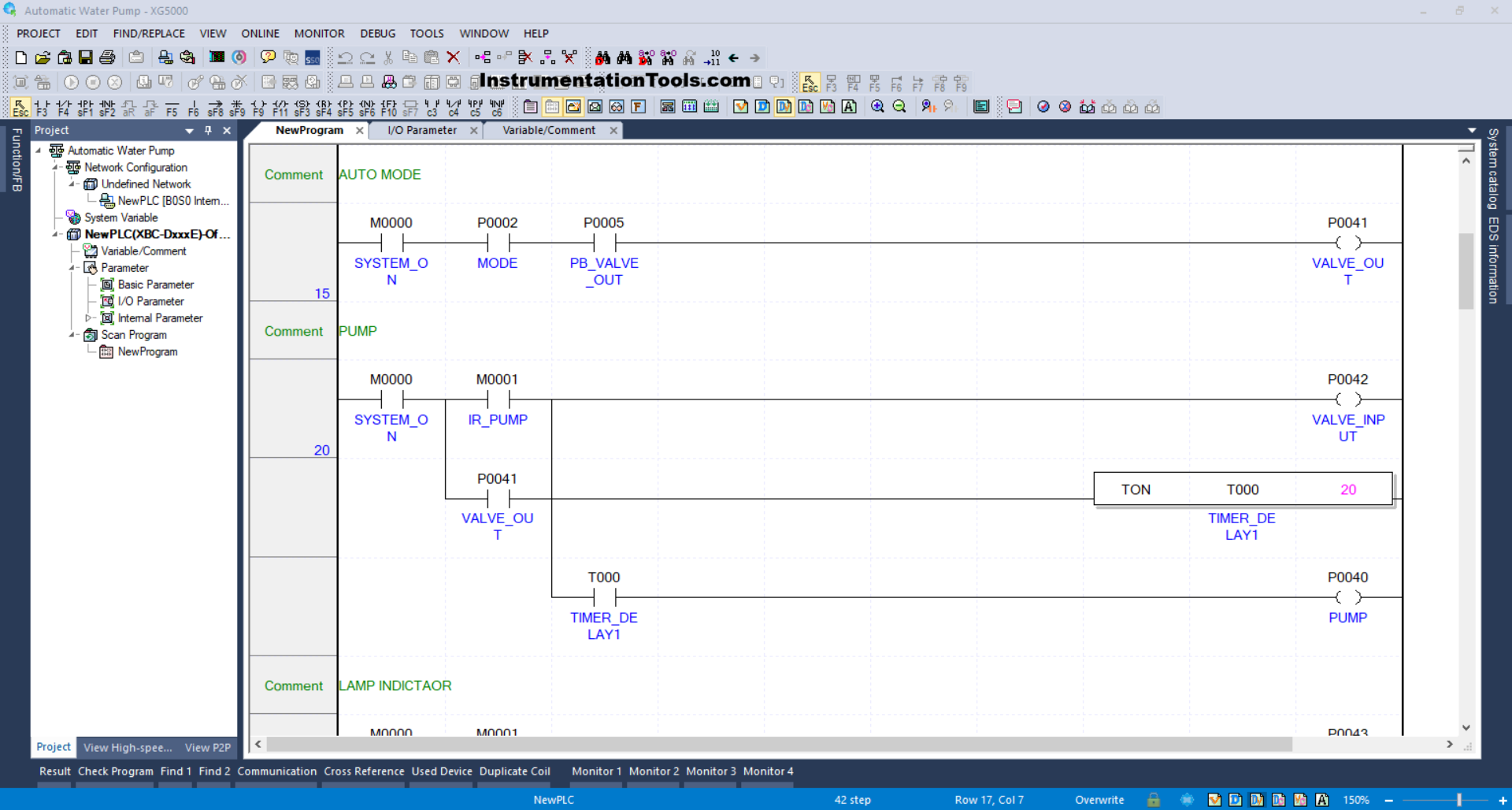Click the Zoom Out magnifier icon
This screenshot has height=810, width=1512.
899,107
